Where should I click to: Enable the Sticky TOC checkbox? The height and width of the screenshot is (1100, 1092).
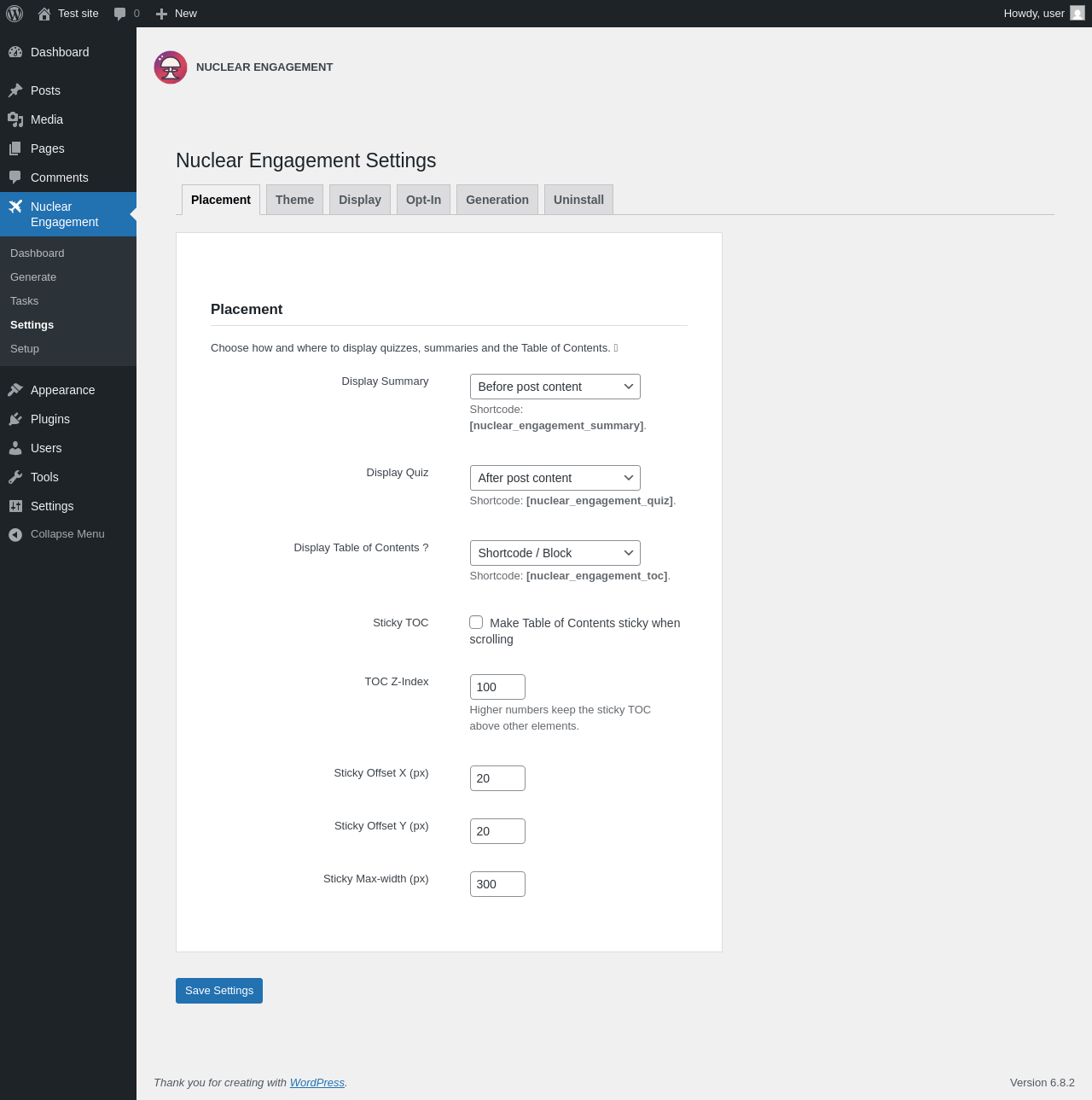pos(476,622)
